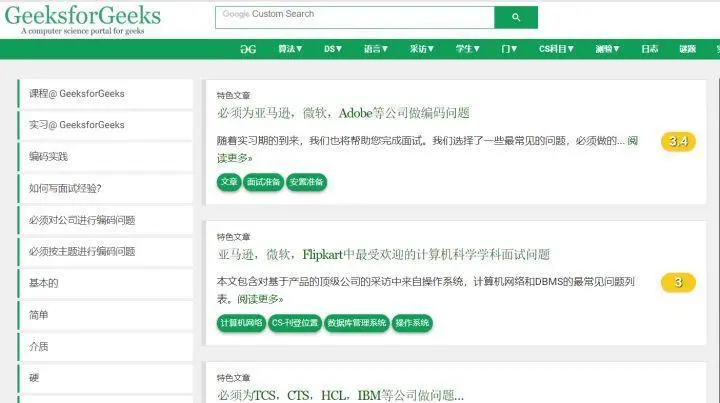
Task: Open article about Amazon, Microsoft, Adobe coding questions
Action: 343,113
